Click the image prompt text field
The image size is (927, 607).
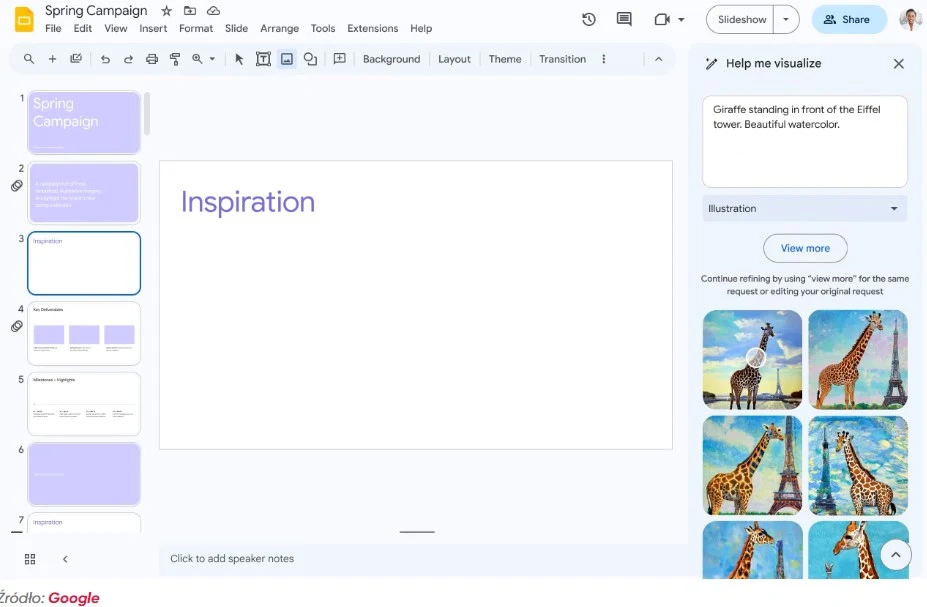point(804,140)
